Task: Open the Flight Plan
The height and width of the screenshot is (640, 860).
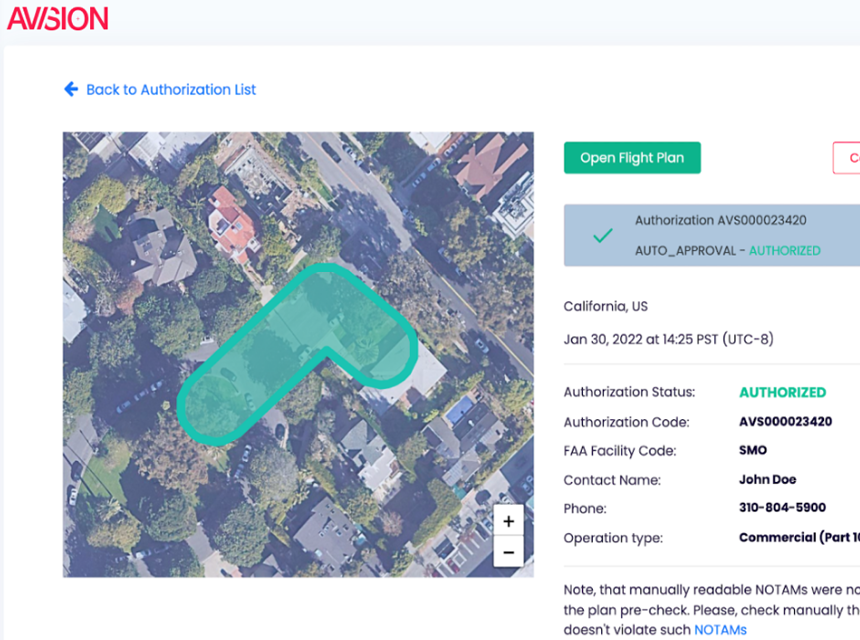Action: tap(632, 158)
